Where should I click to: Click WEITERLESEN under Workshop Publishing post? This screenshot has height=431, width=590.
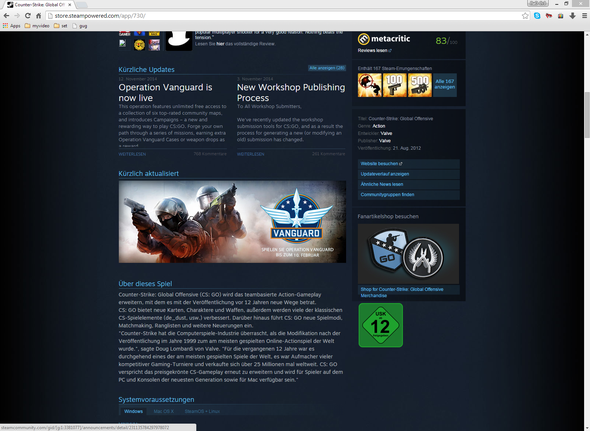(251, 154)
